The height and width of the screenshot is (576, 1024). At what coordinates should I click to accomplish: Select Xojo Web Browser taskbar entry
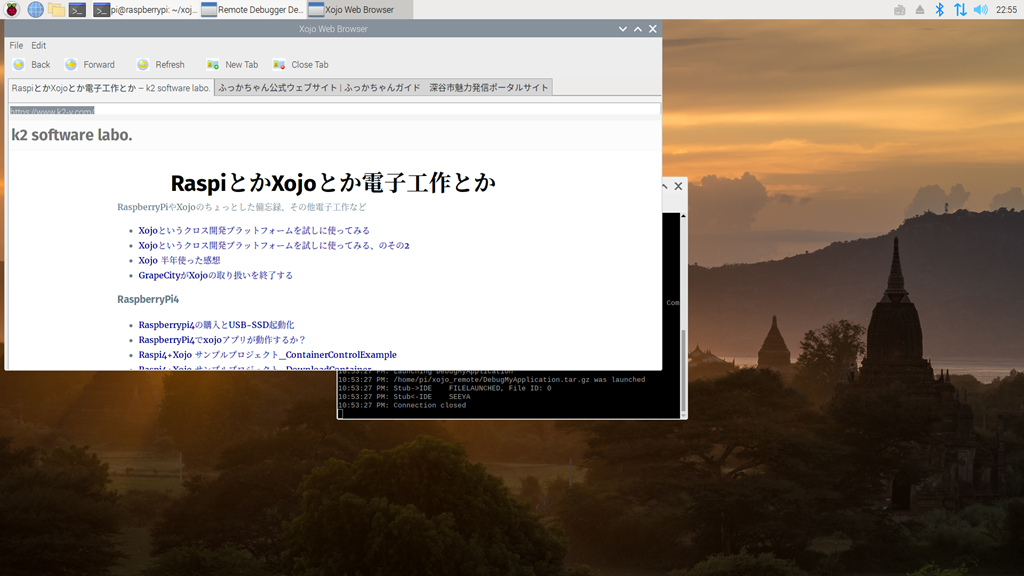(x=359, y=9)
